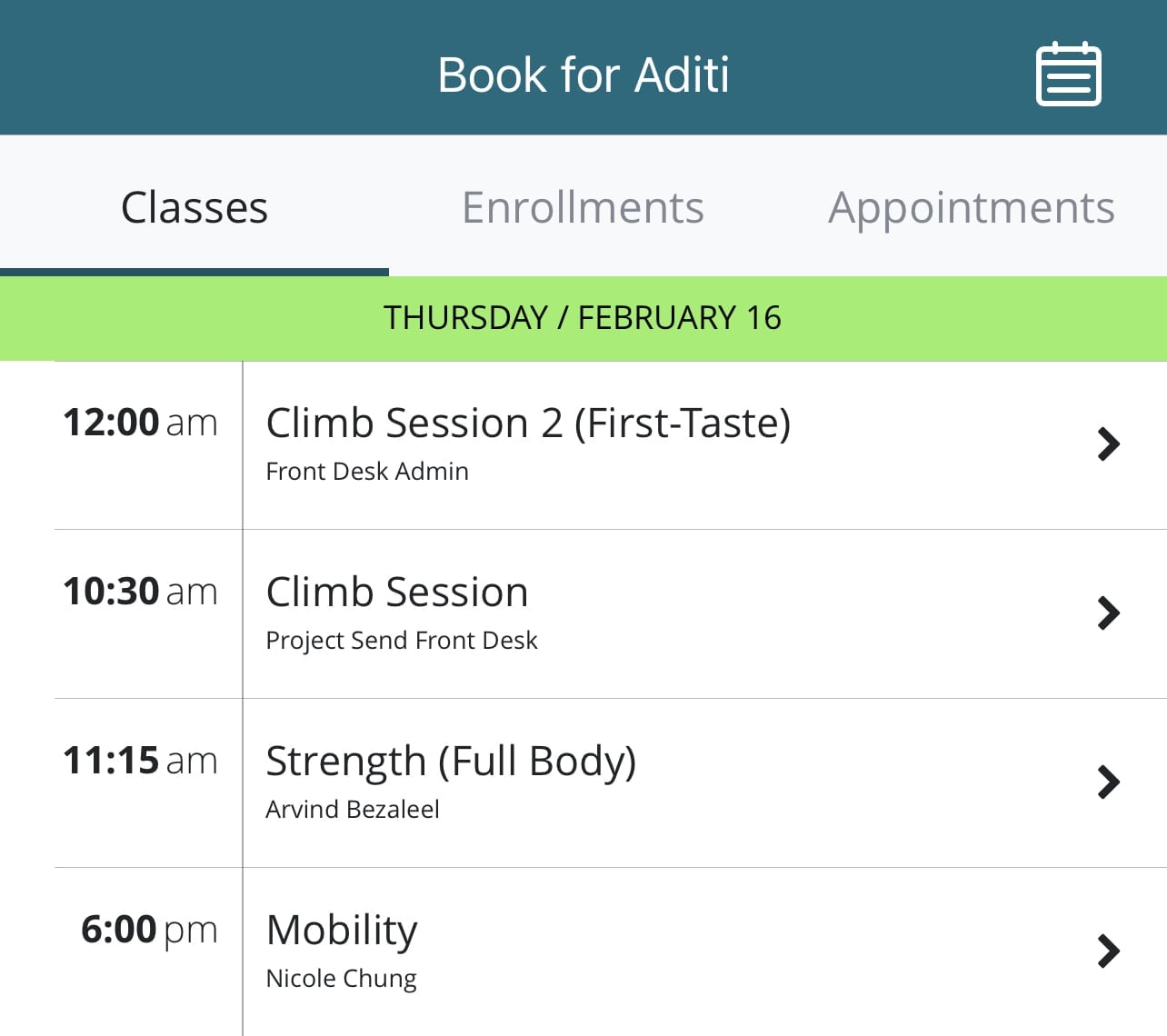Viewport: 1167px width, 1036px height.
Task: Click the 10:30 am time slot
Action: coord(140,592)
